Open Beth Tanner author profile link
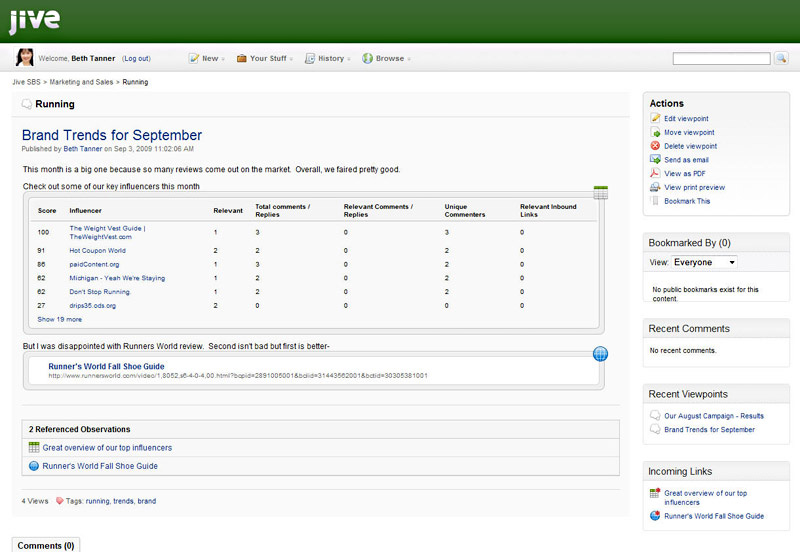800x552 pixels. click(x=83, y=149)
